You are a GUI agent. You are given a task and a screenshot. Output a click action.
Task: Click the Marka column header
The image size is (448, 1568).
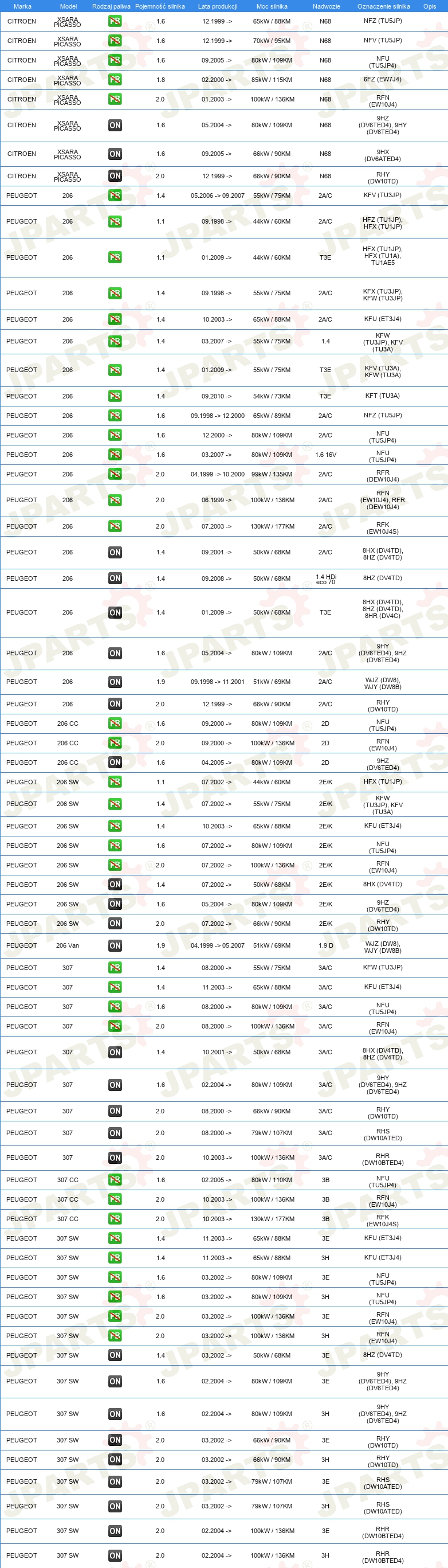point(22,6)
